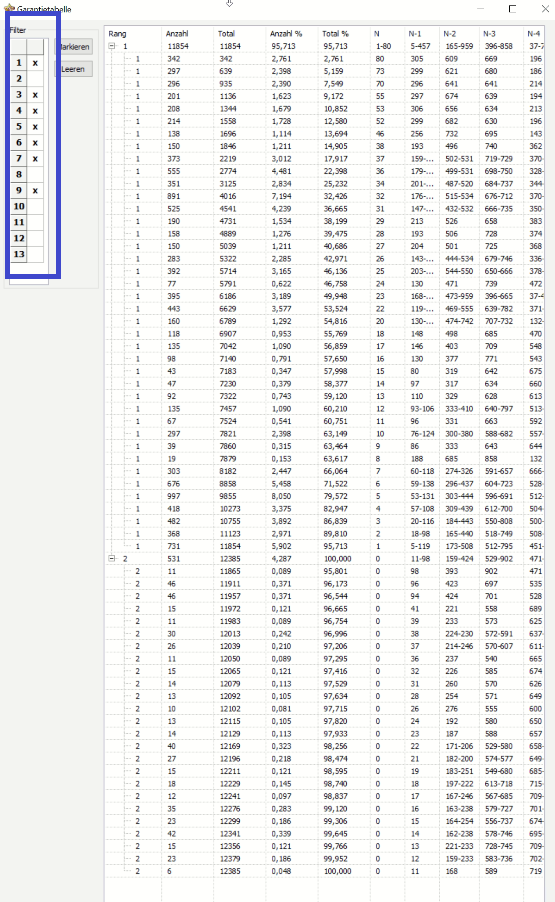
Task: Click the N-1 cell showing 5-457
Action: [x=420, y=46]
